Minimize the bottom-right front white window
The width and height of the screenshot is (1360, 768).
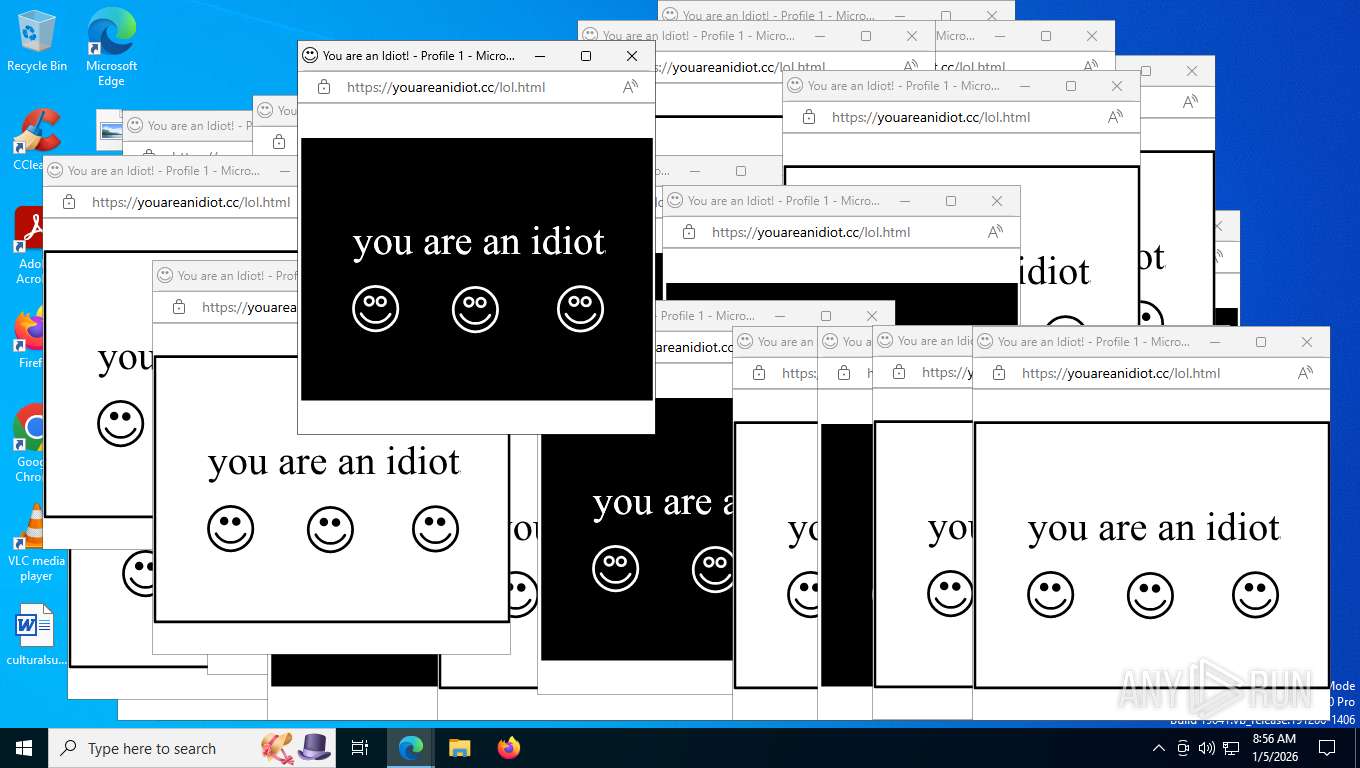click(x=1215, y=342)
